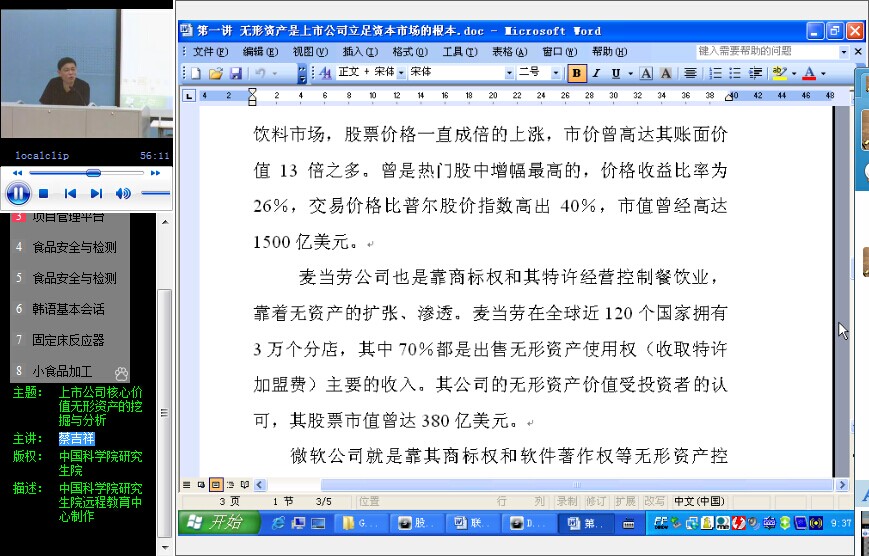This screenshot has width=869, height=556.
Task: Click the media player seek bar
Action: (x=86, y=173)
